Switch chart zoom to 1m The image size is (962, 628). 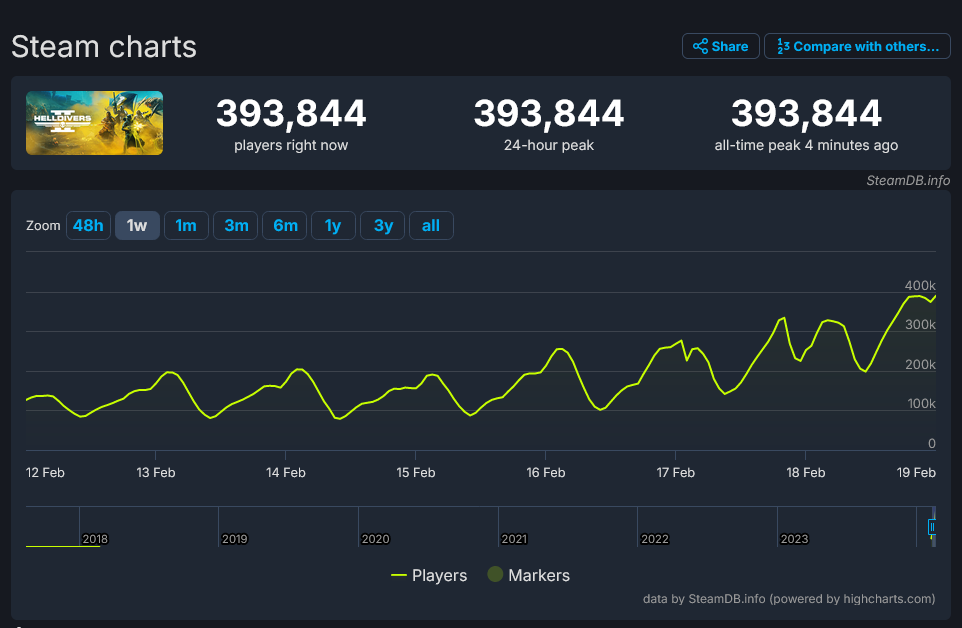(x=186, y=226)
